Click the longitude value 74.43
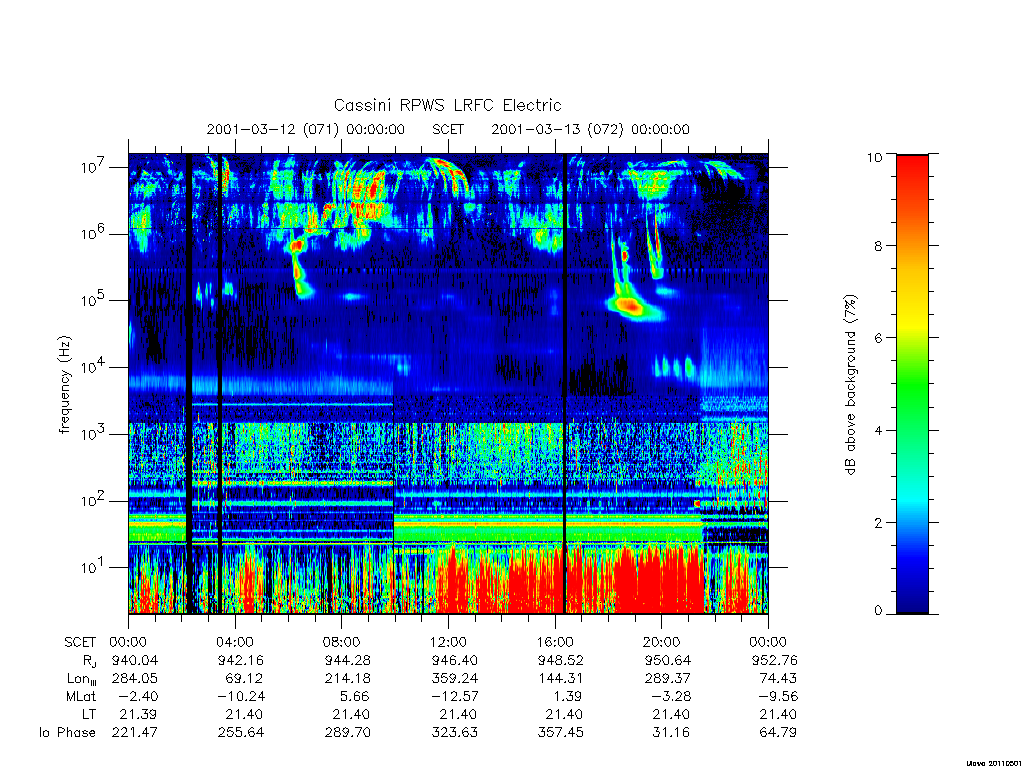Image resolution: width=1024 pixels, height=768 pixels. click(x=778, y=679)
